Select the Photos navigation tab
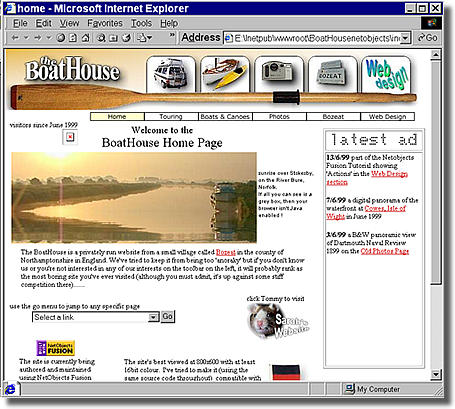This screenshot has height=409, width=455. (279, 117)
